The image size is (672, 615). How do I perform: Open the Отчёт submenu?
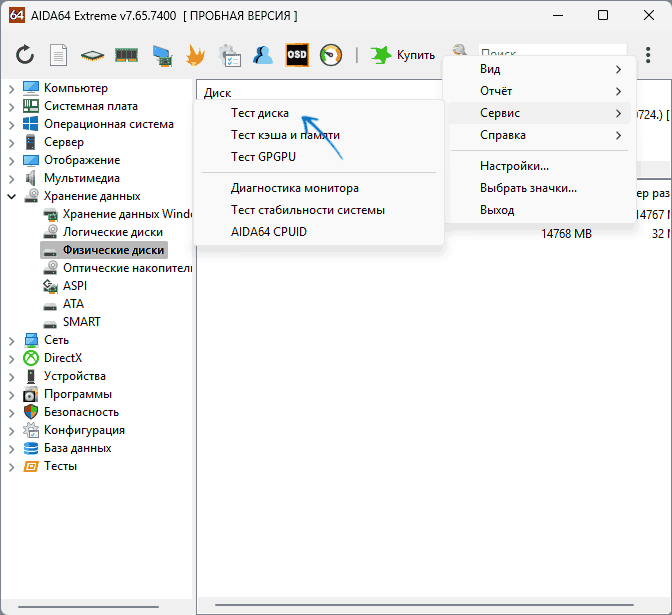click(x=540, y=91)
